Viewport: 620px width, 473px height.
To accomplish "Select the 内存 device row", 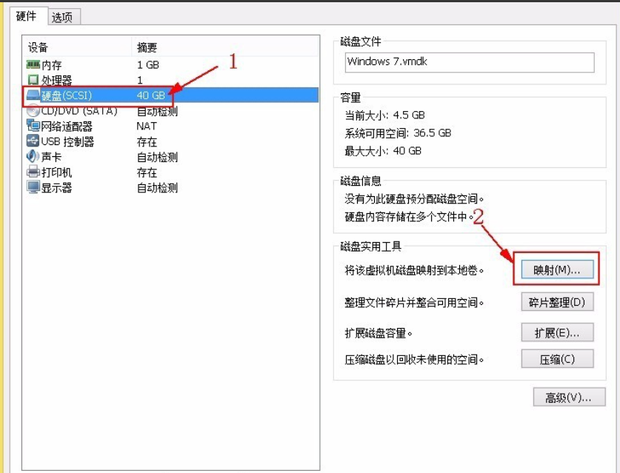I will (171, 64).
